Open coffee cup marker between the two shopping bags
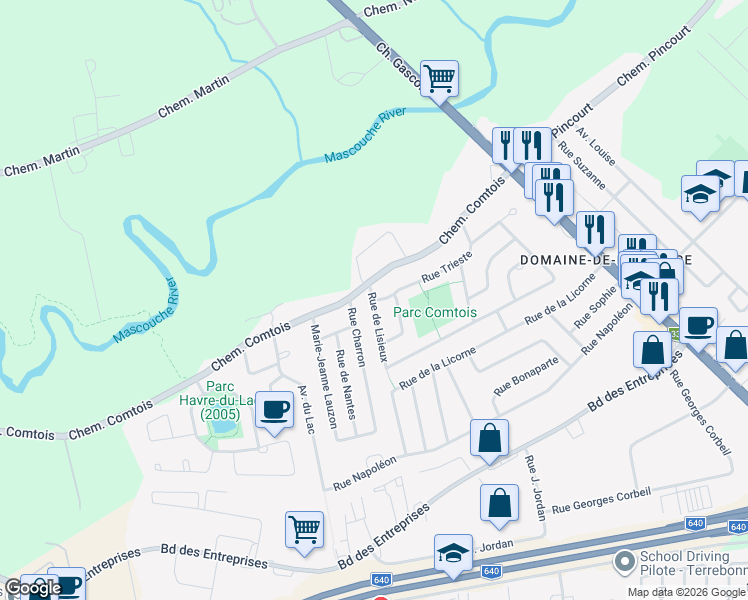This screenshot has width=748, height=600. pos(698,327)
